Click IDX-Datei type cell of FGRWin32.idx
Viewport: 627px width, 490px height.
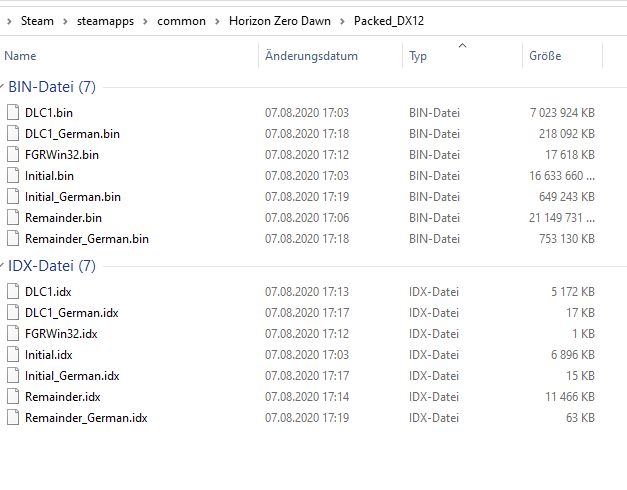pos(433,334)
